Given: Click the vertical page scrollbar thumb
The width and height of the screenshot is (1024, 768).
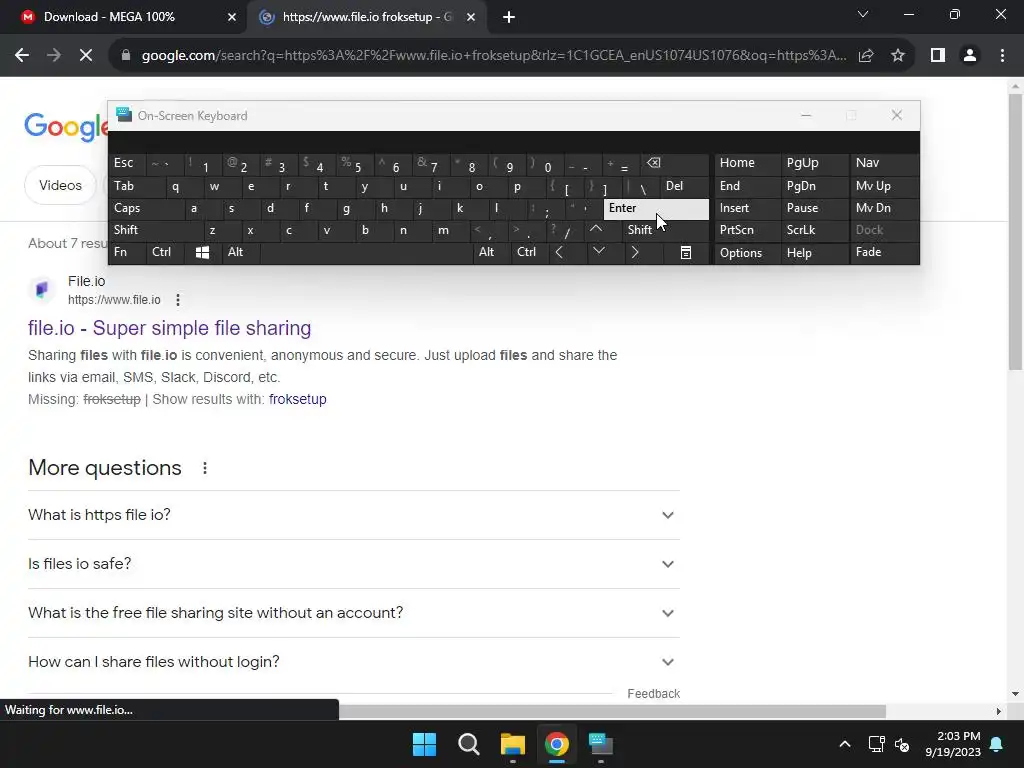Looking at the screenshot, I should point(1015,232).
